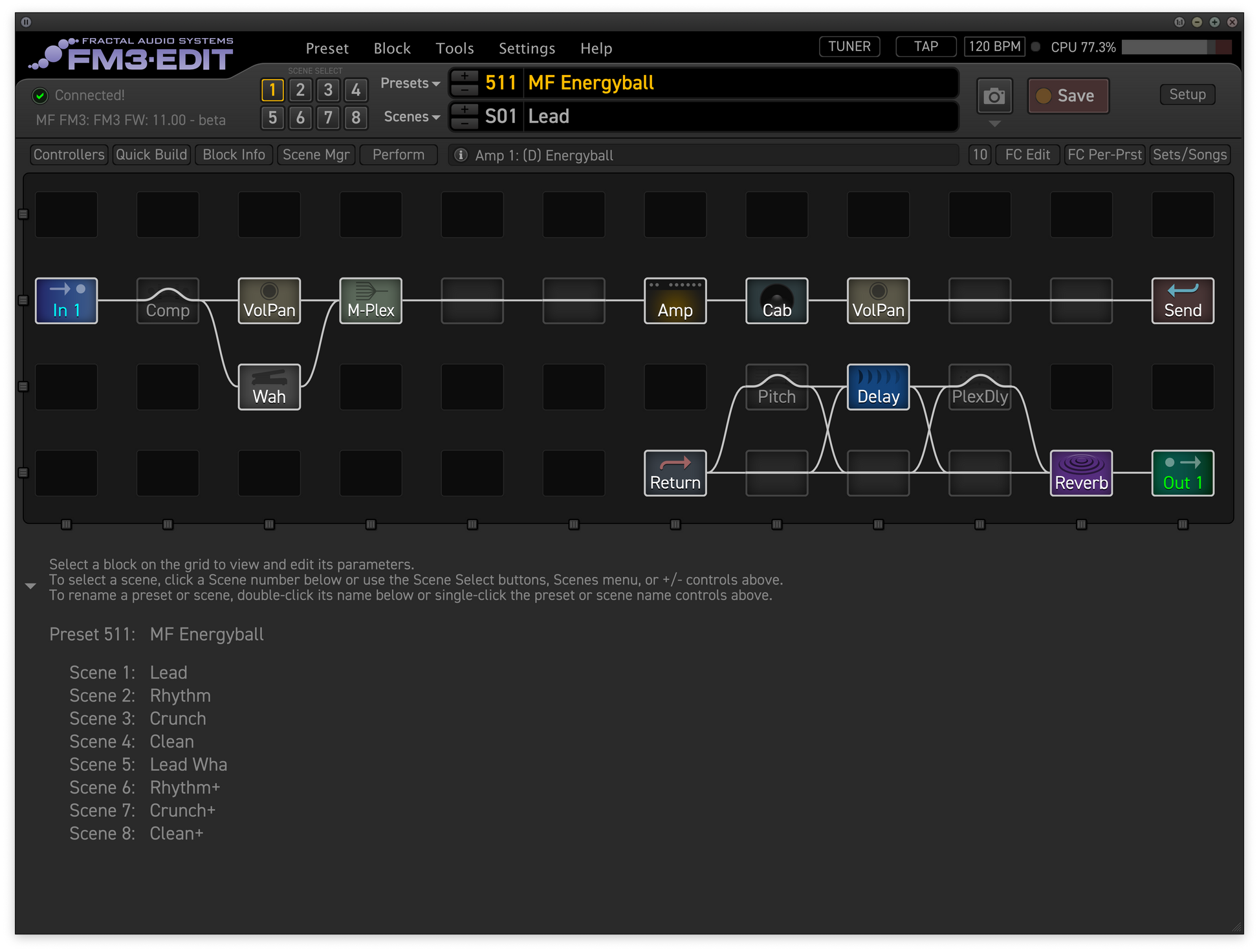Toggle the TUNER button
The image size is (1259, 952).
point(849,47)
